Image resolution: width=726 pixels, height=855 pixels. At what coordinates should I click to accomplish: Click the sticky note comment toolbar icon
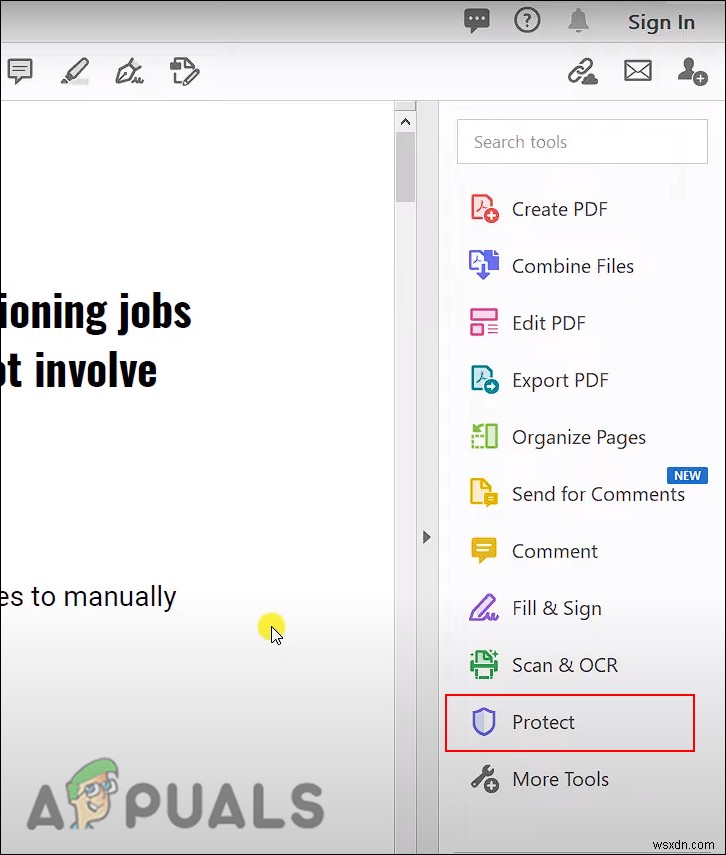[20, 71]
